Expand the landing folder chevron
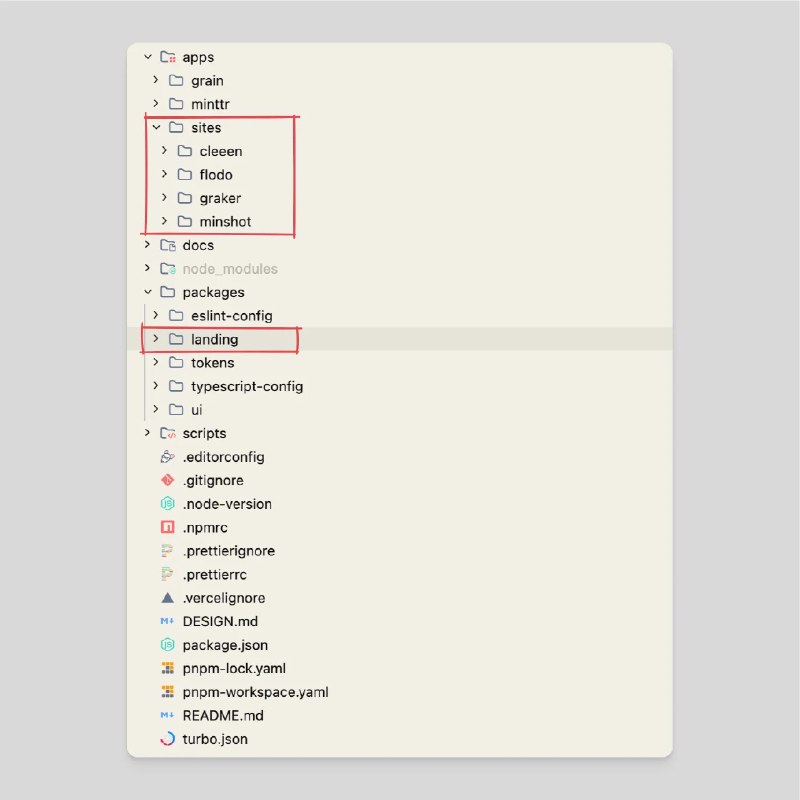This screenshot has width=800, height=800. [156, 339]
